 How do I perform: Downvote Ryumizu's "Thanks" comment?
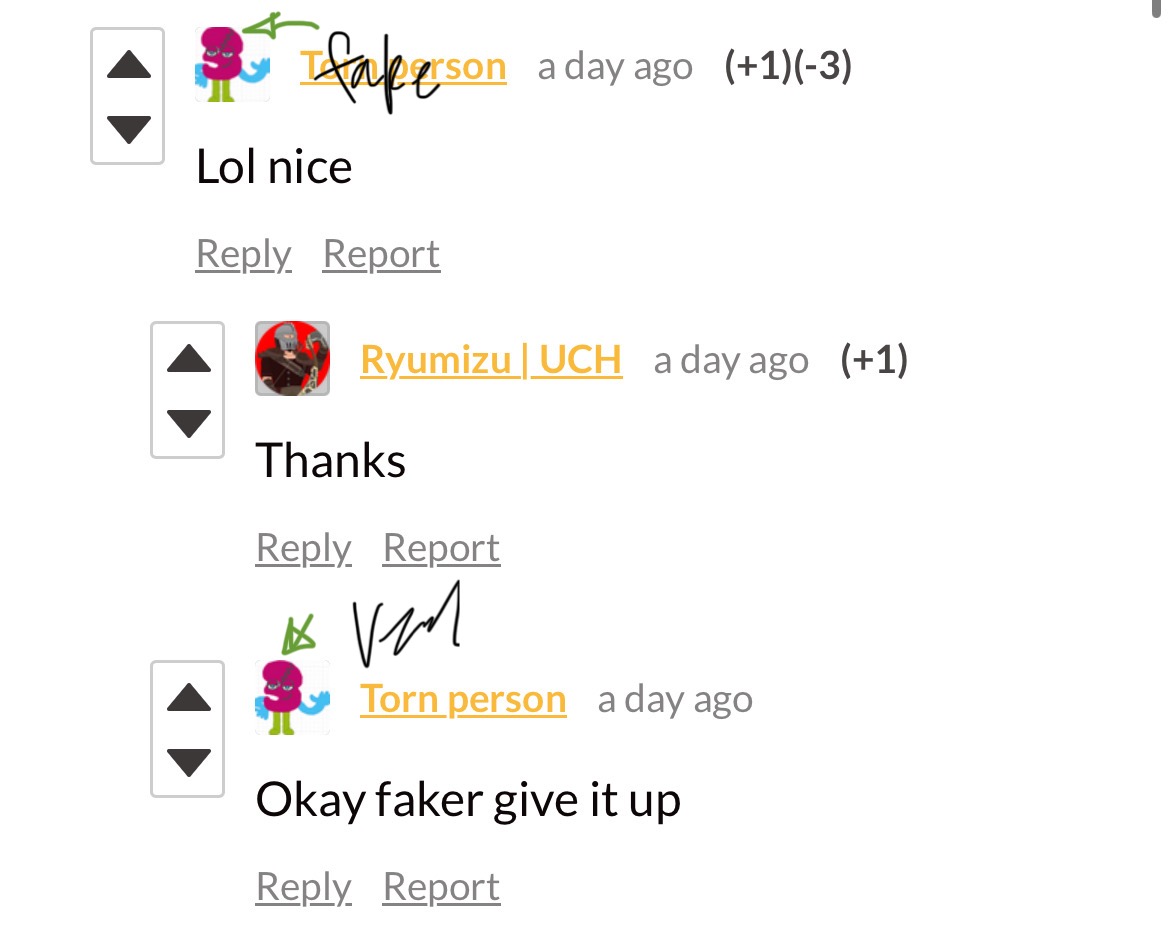click(x=189, y=423)
